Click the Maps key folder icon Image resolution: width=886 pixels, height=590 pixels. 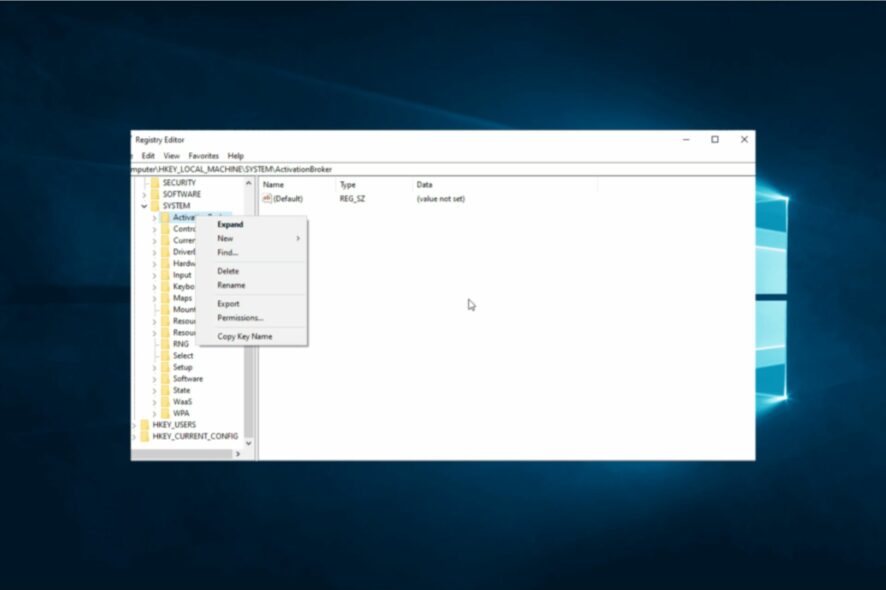165,298
